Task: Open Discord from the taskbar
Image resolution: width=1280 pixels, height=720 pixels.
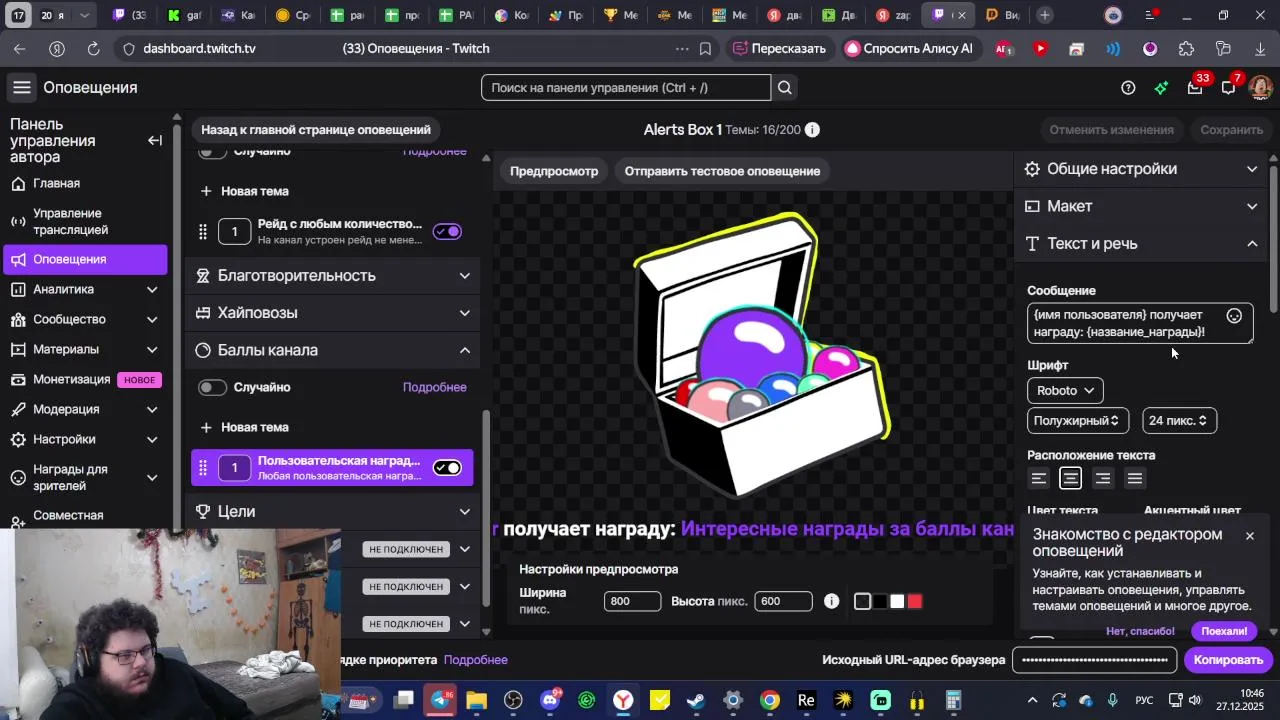Action: [x=550, y=700]
